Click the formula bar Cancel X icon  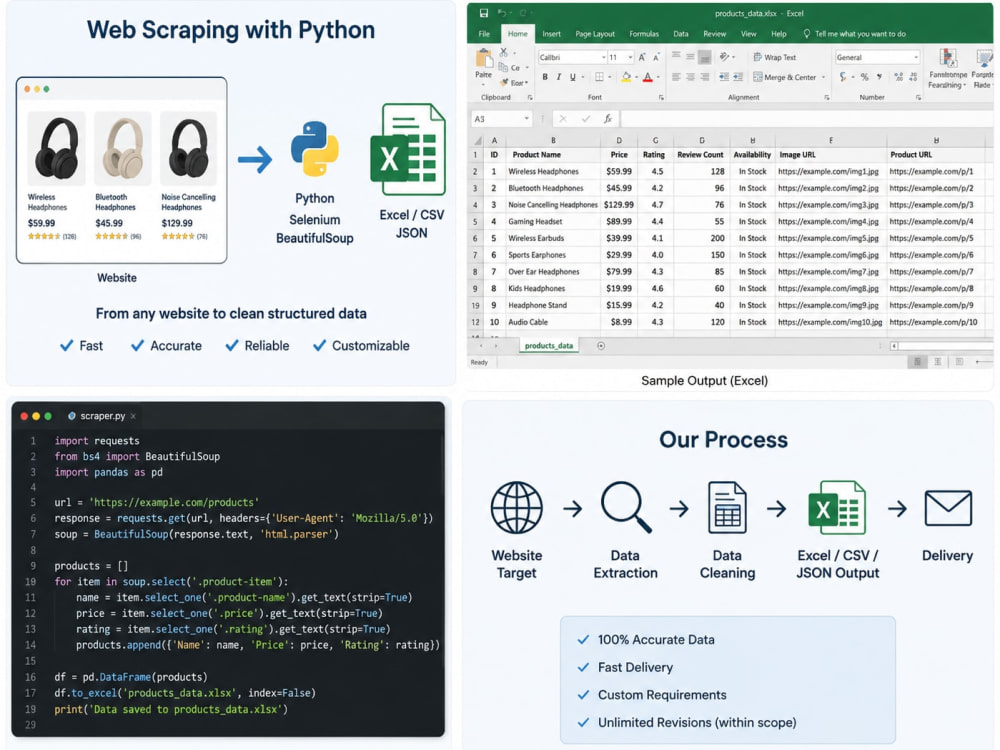(563, 119)
